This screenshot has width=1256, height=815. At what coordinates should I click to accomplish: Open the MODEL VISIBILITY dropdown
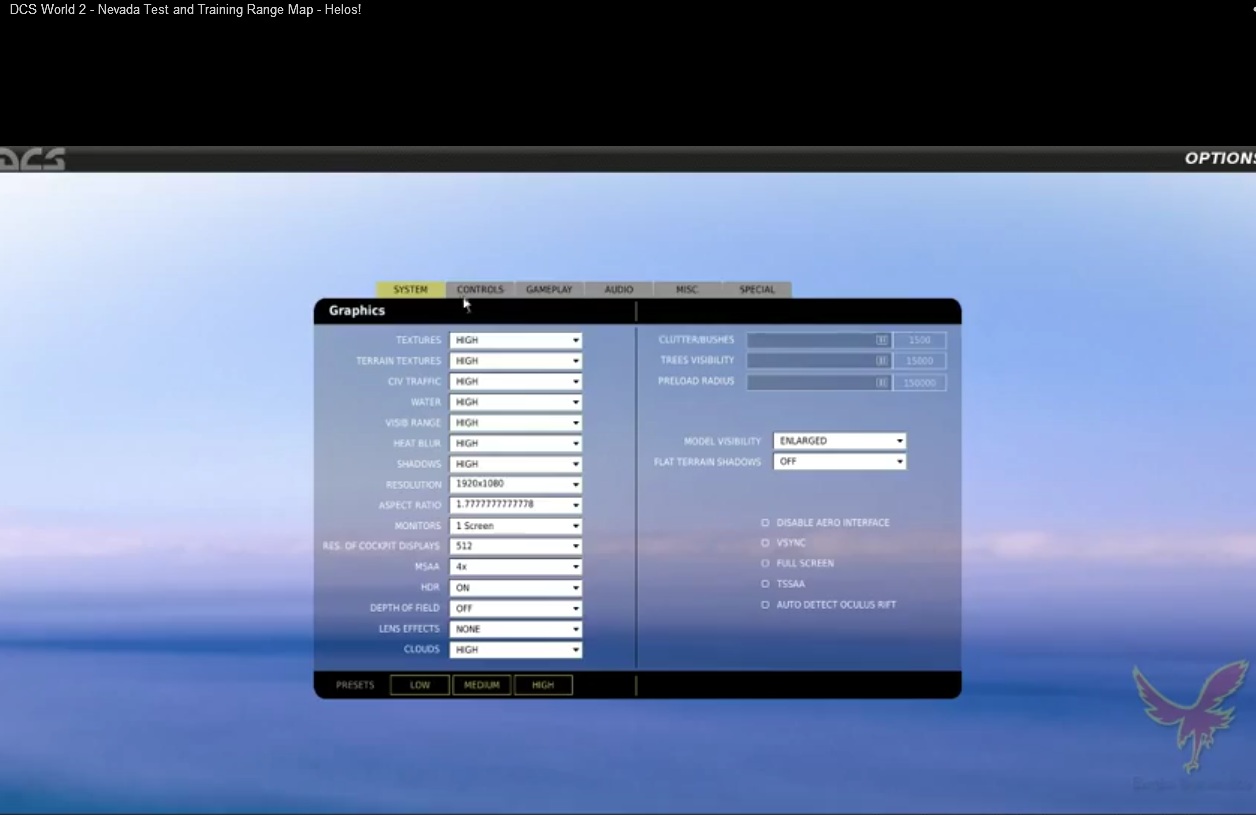[840, 441]
